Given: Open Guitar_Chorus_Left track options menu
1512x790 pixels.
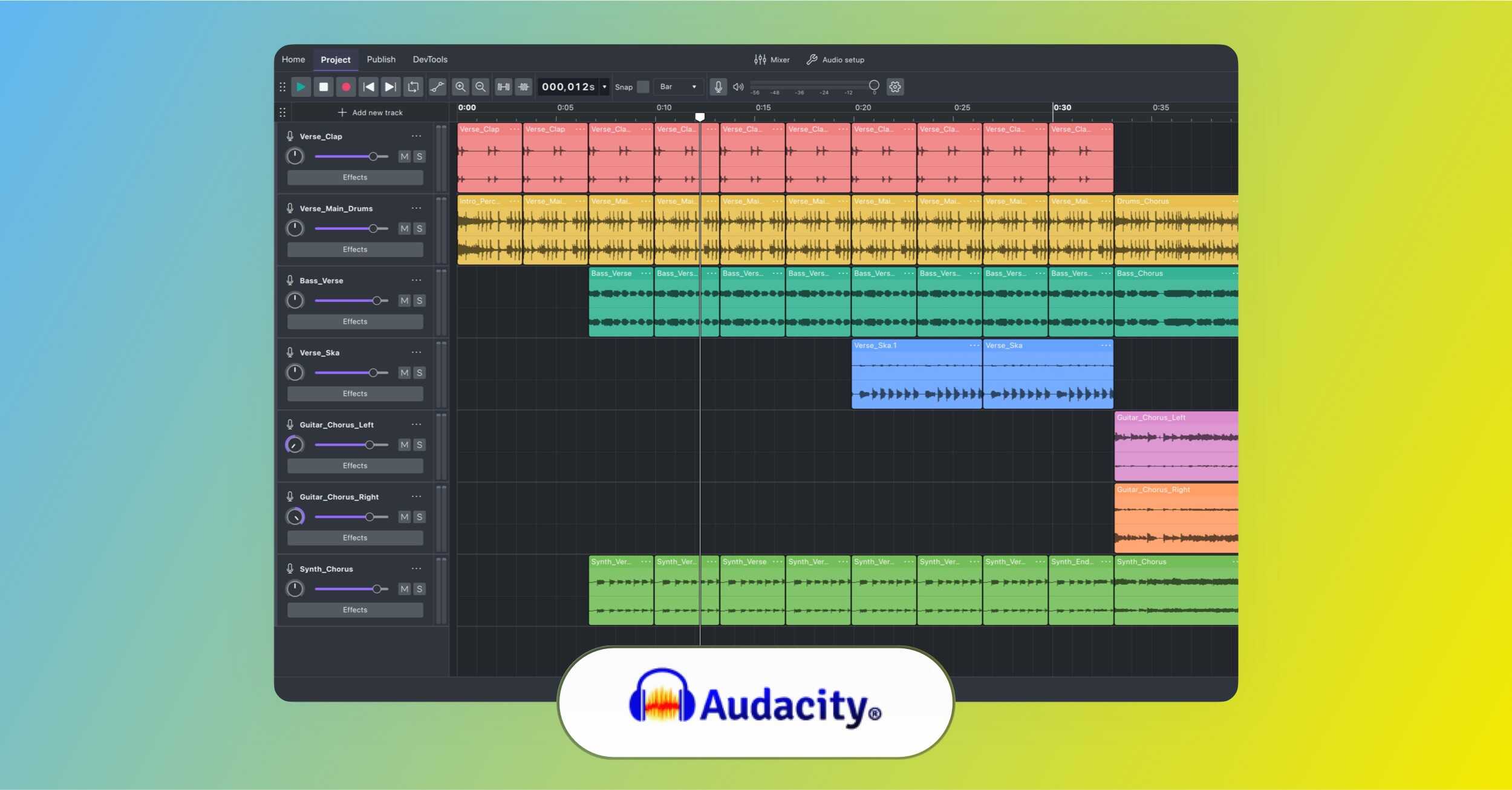Looking at the screenshot, I should pos(417,424).
